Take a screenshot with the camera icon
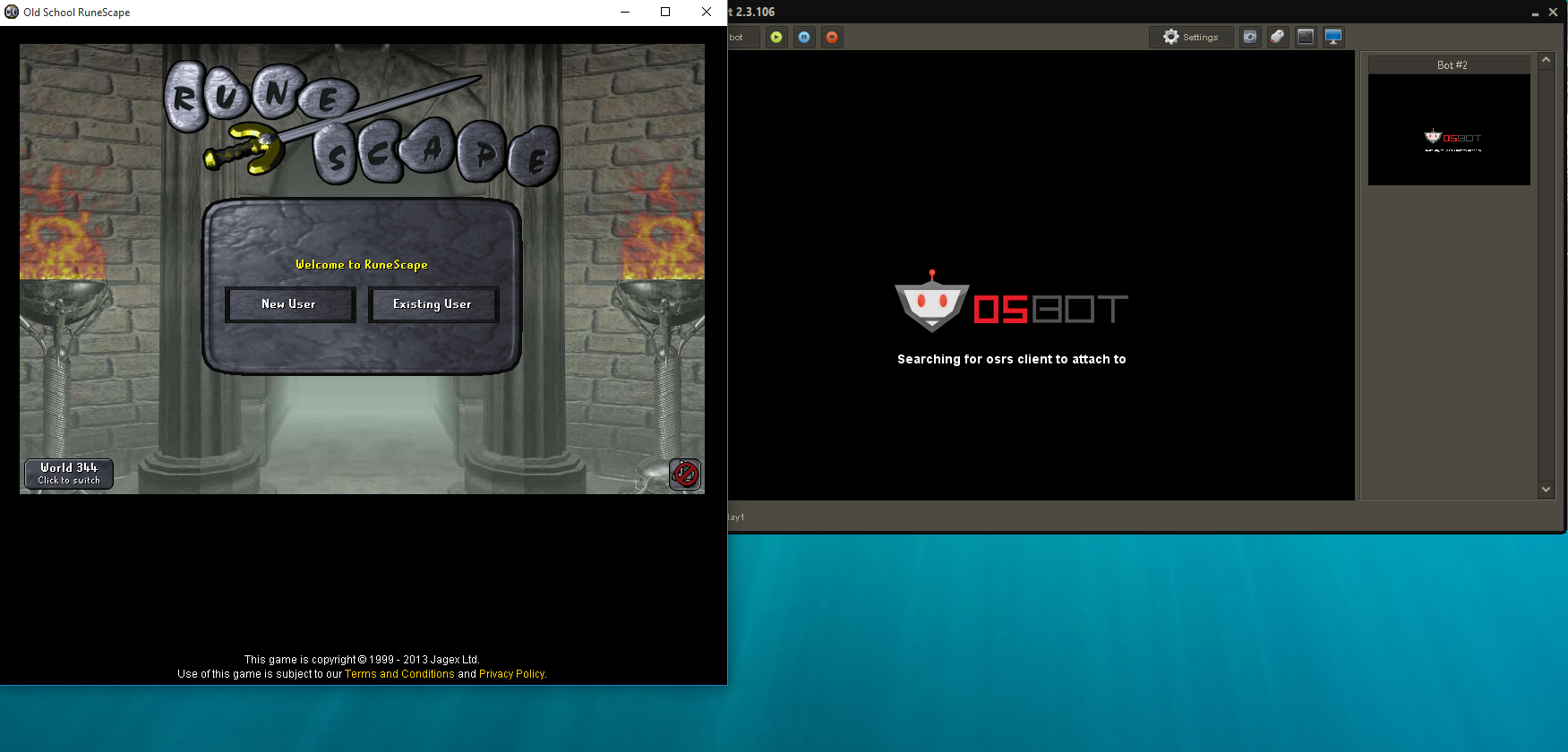The height and width of the screenshot is (752, 1568). tap(1250, 37)
